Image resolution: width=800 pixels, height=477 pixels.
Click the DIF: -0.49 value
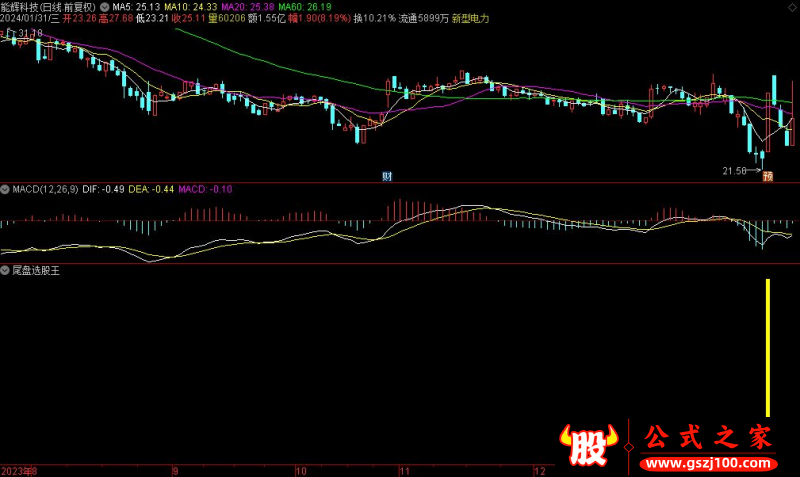[x=104, y=189]
